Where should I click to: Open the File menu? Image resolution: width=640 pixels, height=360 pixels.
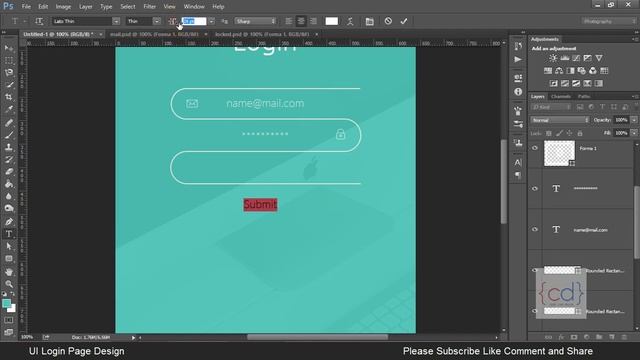[26, 7]
